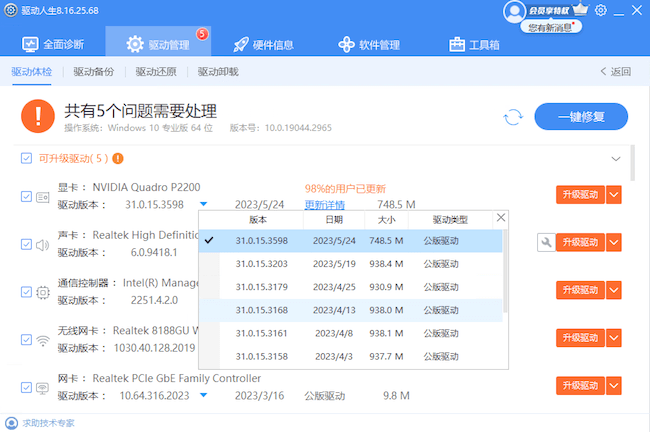Click the member crown icon
The height and width of the screenshot is (432, 650).
pos(581,9)
